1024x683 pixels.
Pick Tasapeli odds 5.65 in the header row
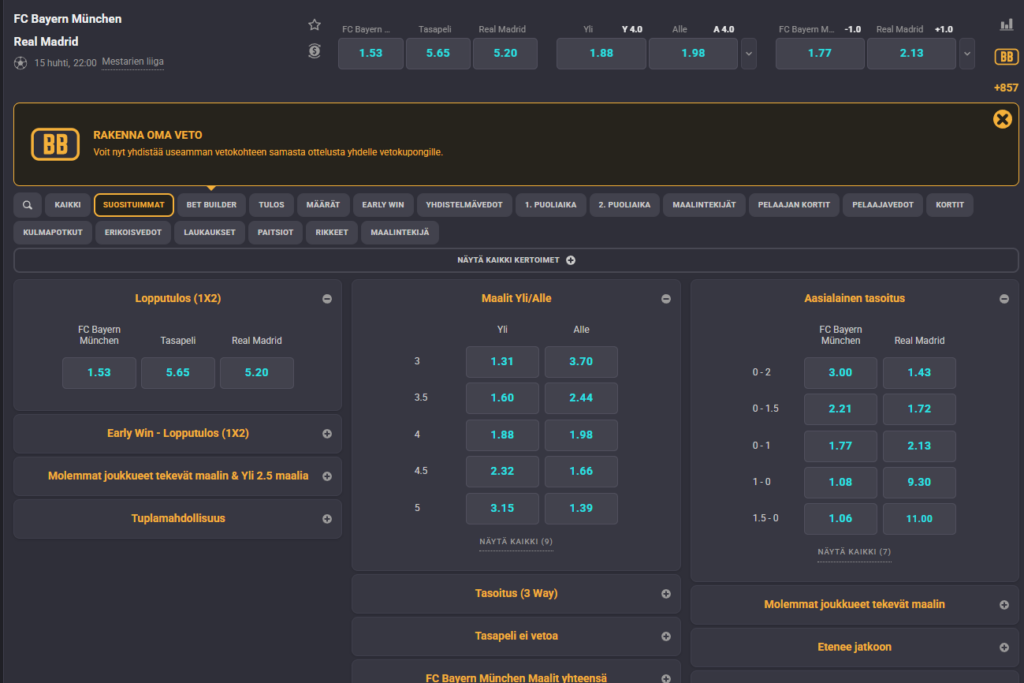point(438,54)
